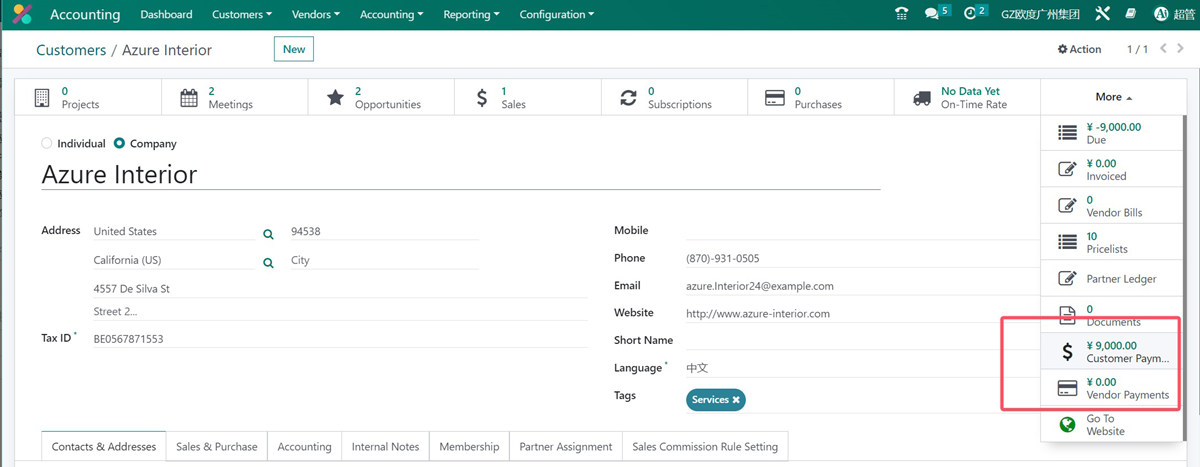
Task: Click the Partner Ledger pencil icon
Action: [x=1067, y=278]
